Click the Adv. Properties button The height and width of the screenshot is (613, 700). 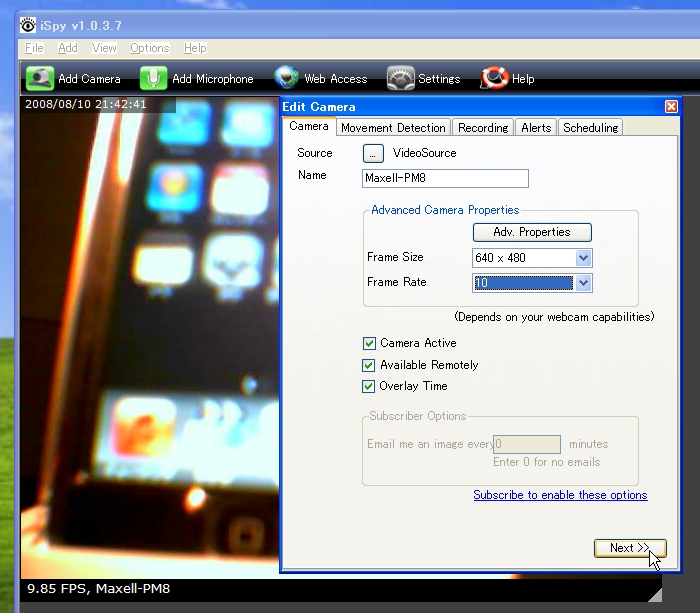[x=532, y=232]
